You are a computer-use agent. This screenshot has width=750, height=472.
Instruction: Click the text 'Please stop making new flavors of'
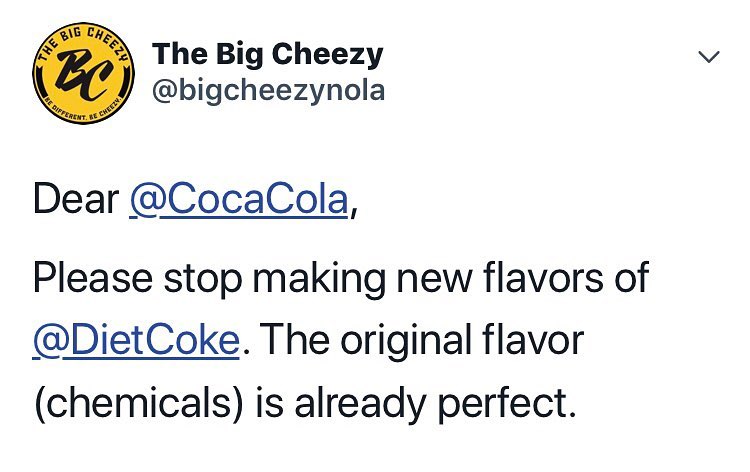coord(340,277)
